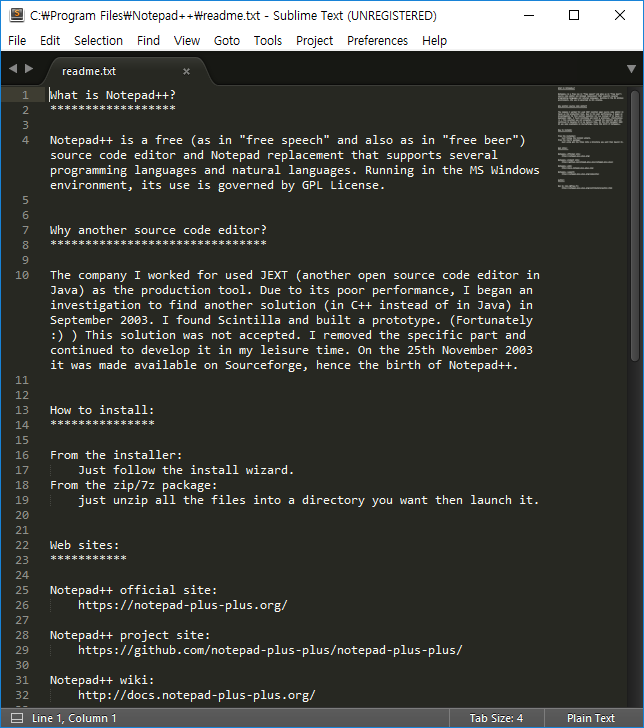The width and height of the screenshot is (644, 728).
Task: Click the URL https://notepad-plus-plus.org/
Action: click(x=183, y=605)
